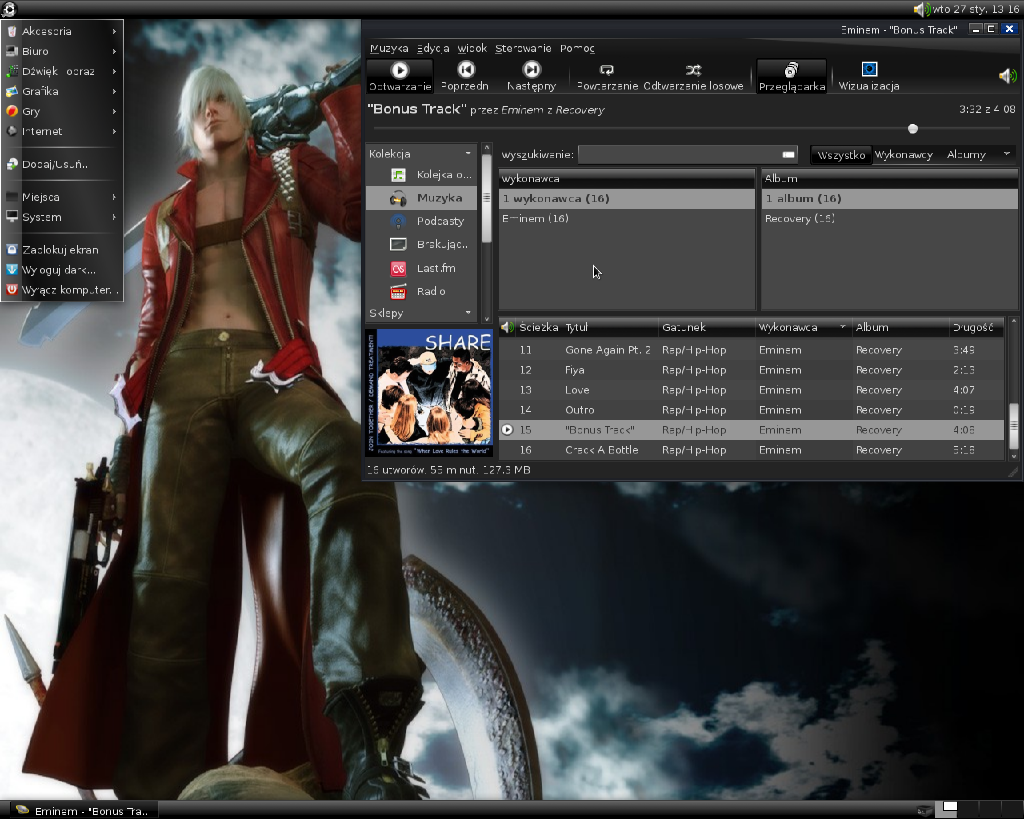
Task: Sort tracks by Tytuł column
Action: [610, 327]
